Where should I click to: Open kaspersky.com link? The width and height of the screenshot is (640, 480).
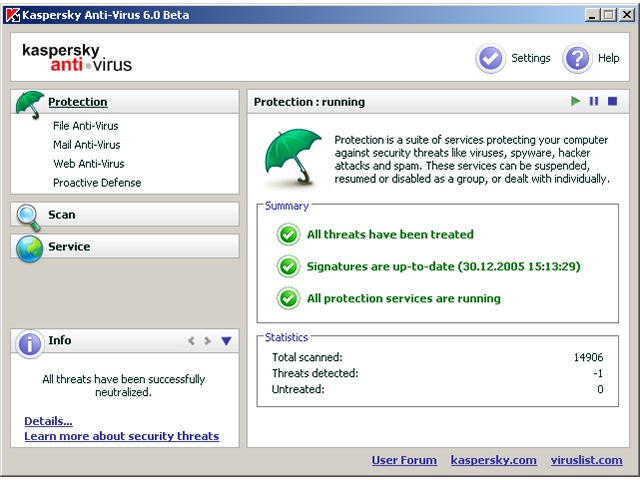coord(493,460)
